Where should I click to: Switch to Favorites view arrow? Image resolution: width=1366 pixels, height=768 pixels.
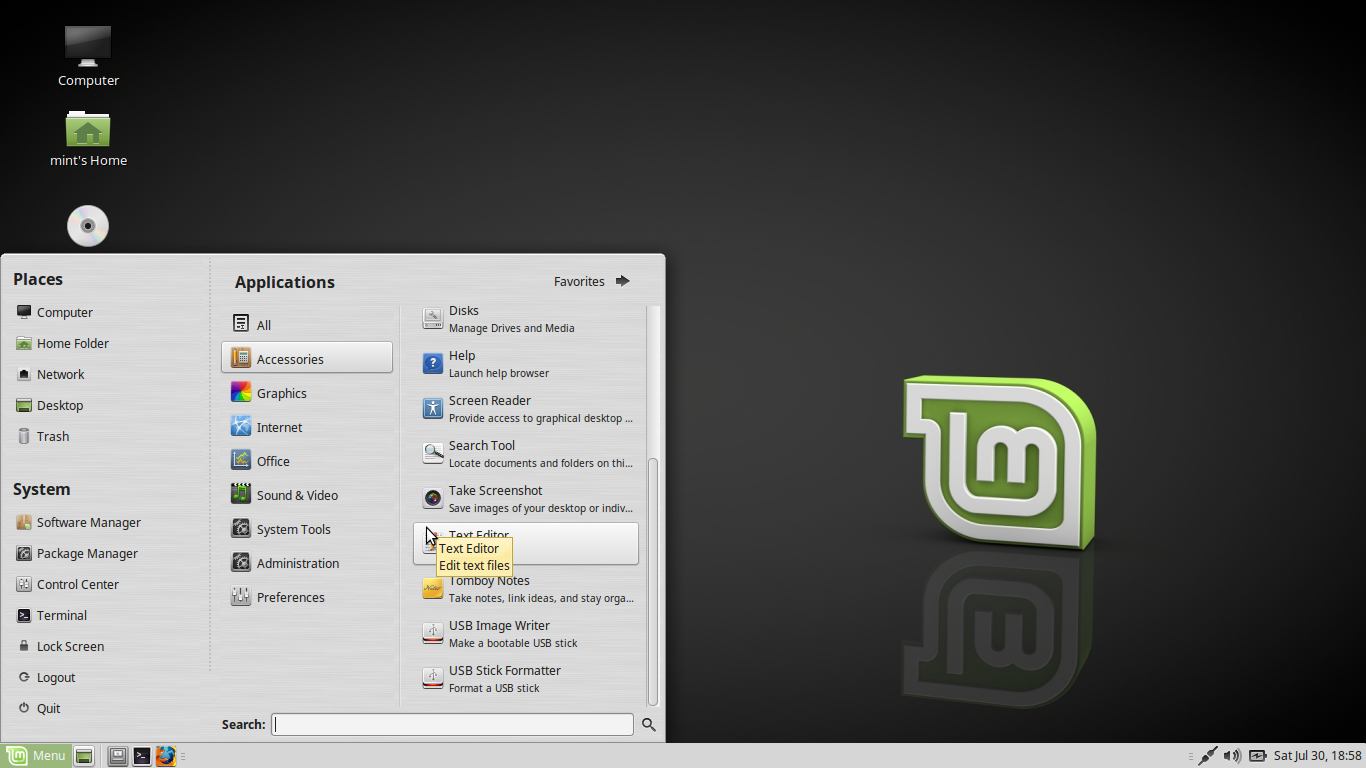point(623,281)
